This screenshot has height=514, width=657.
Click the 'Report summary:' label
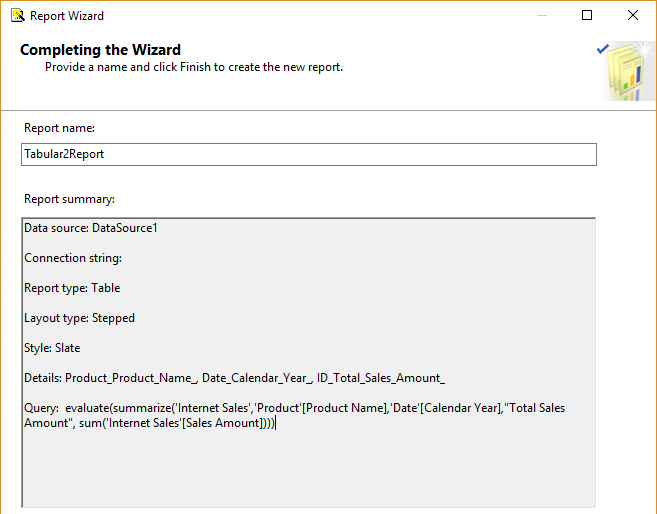(69, 199)
